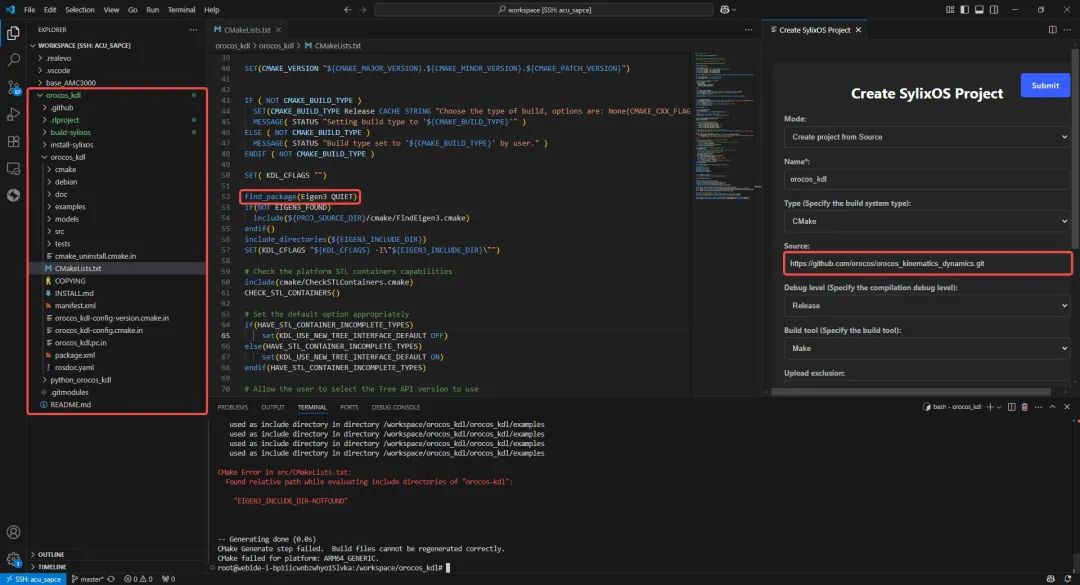
Task: Toggle the primary side bar
Action: tap(964, 10)
